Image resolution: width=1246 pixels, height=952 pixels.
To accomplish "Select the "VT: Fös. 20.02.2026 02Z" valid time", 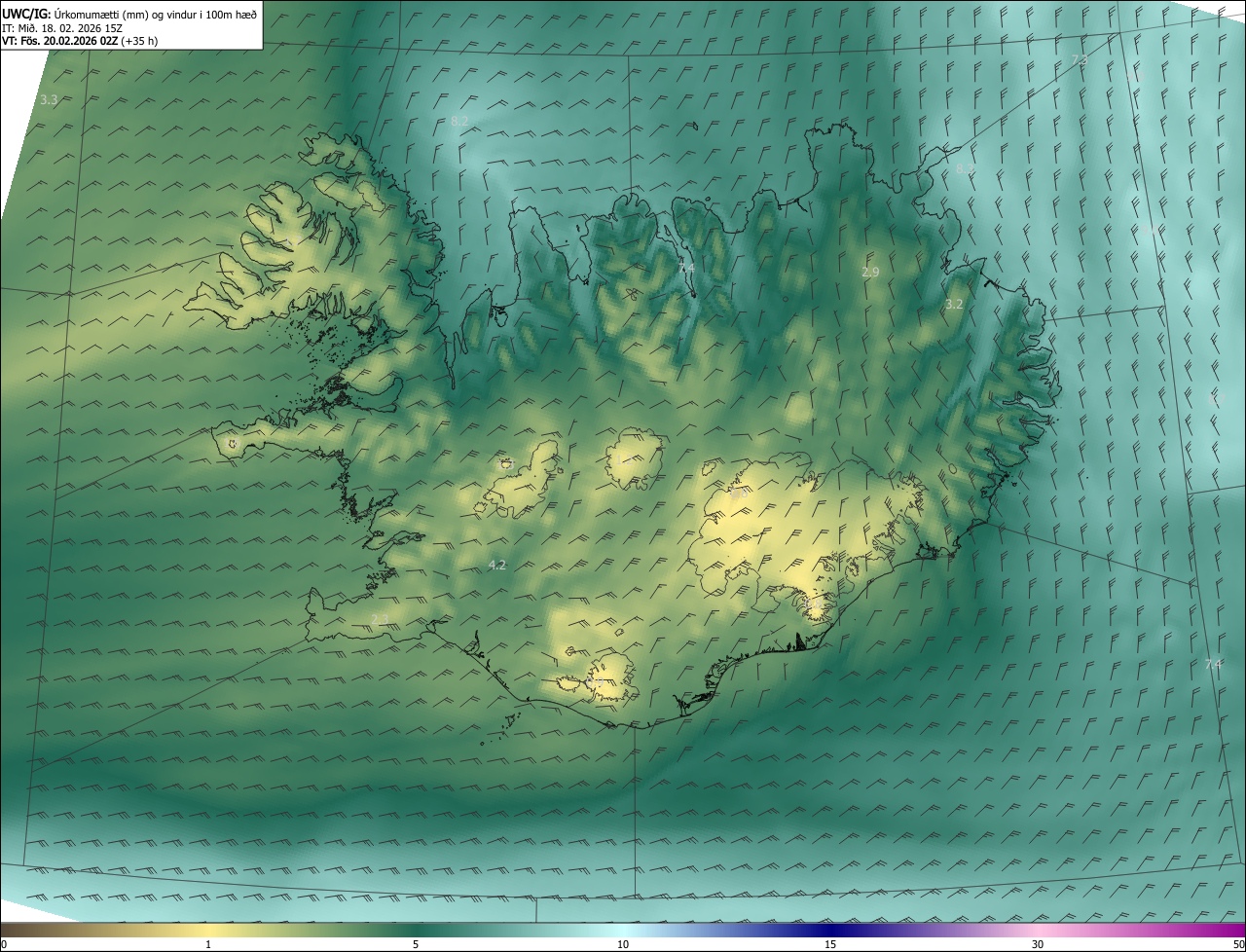I will pyautogui.click(x=61, y=41).
